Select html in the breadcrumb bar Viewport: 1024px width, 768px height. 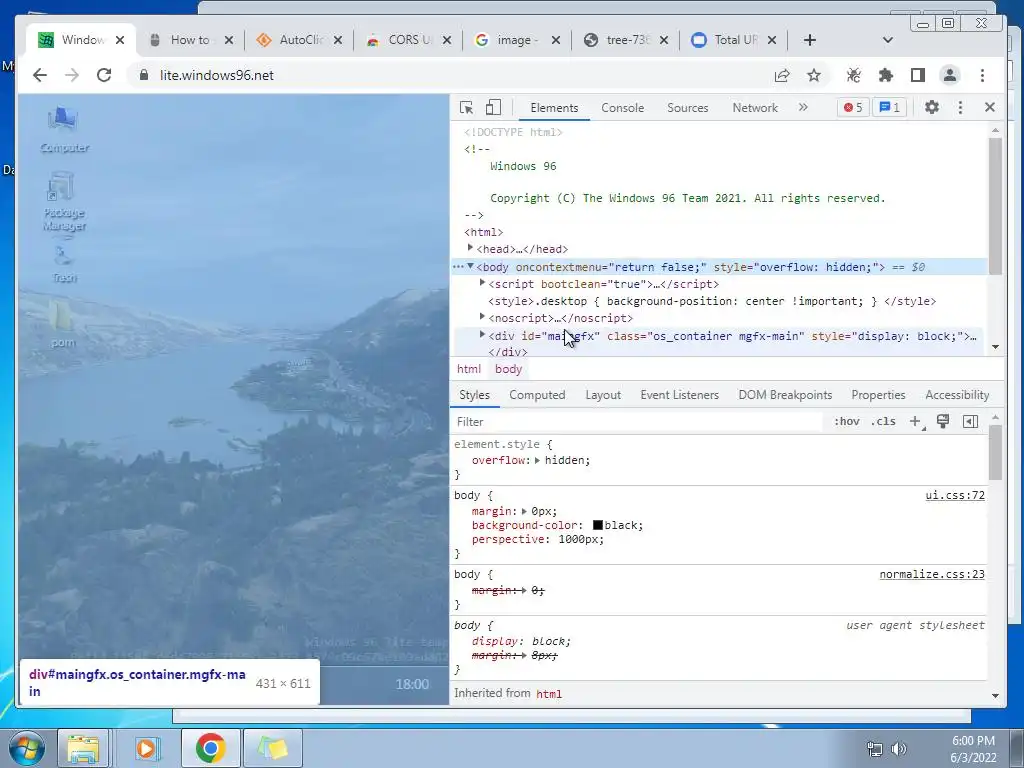(469, 369)
